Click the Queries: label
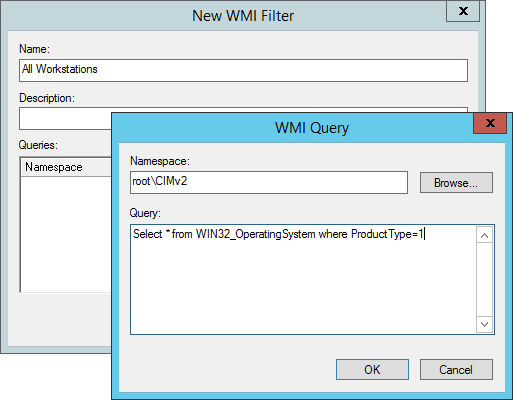Viewport: 513px width, 400px height. click(38, 145)
